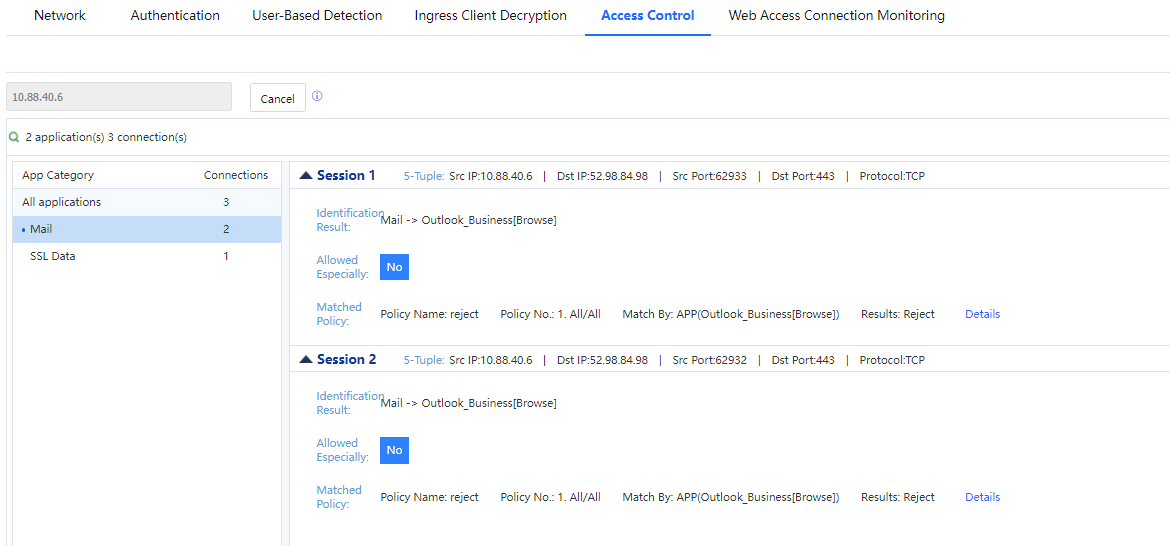Image resolution: width=1170 pixels, height=546 pixels.
Task: Open the Network tab
Action: [x=60, y=16]
